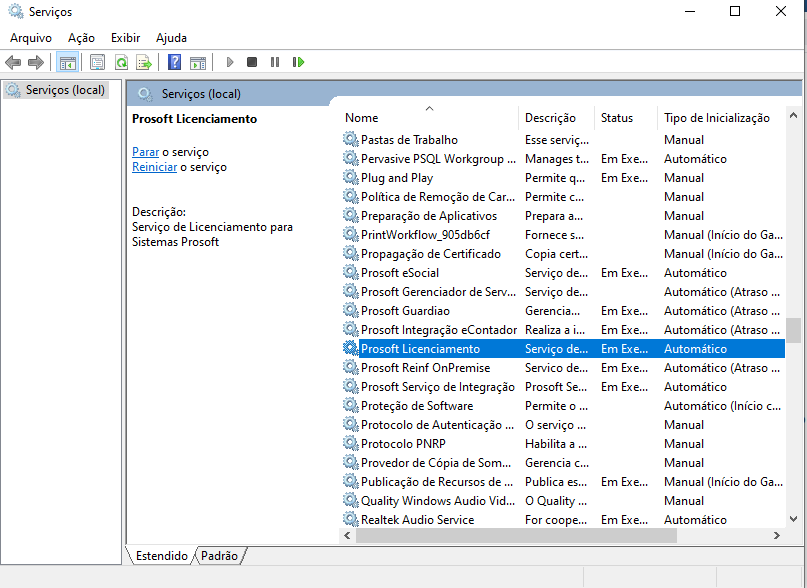Select the Pervasive PSQL Workgroup service

pos(564,158)
